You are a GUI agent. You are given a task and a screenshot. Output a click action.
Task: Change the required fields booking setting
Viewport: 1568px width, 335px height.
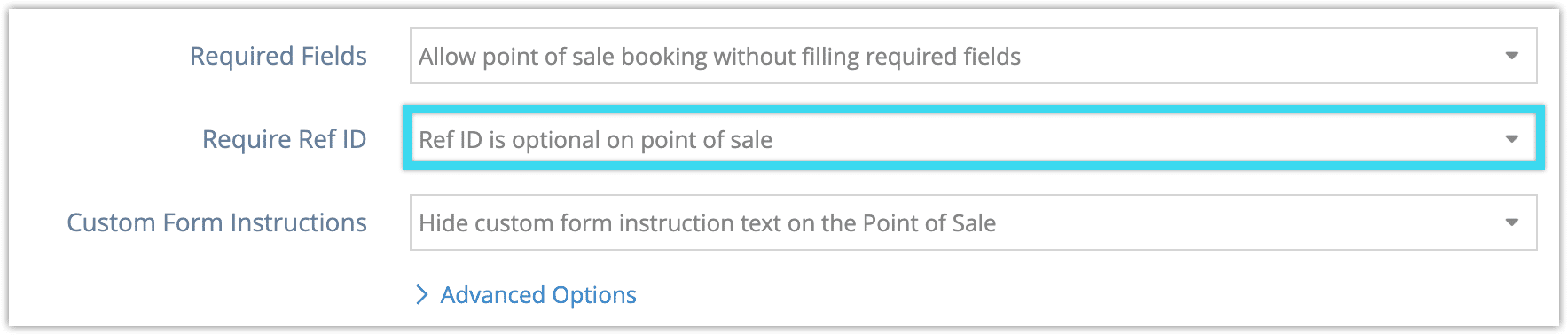click(973, 56)
